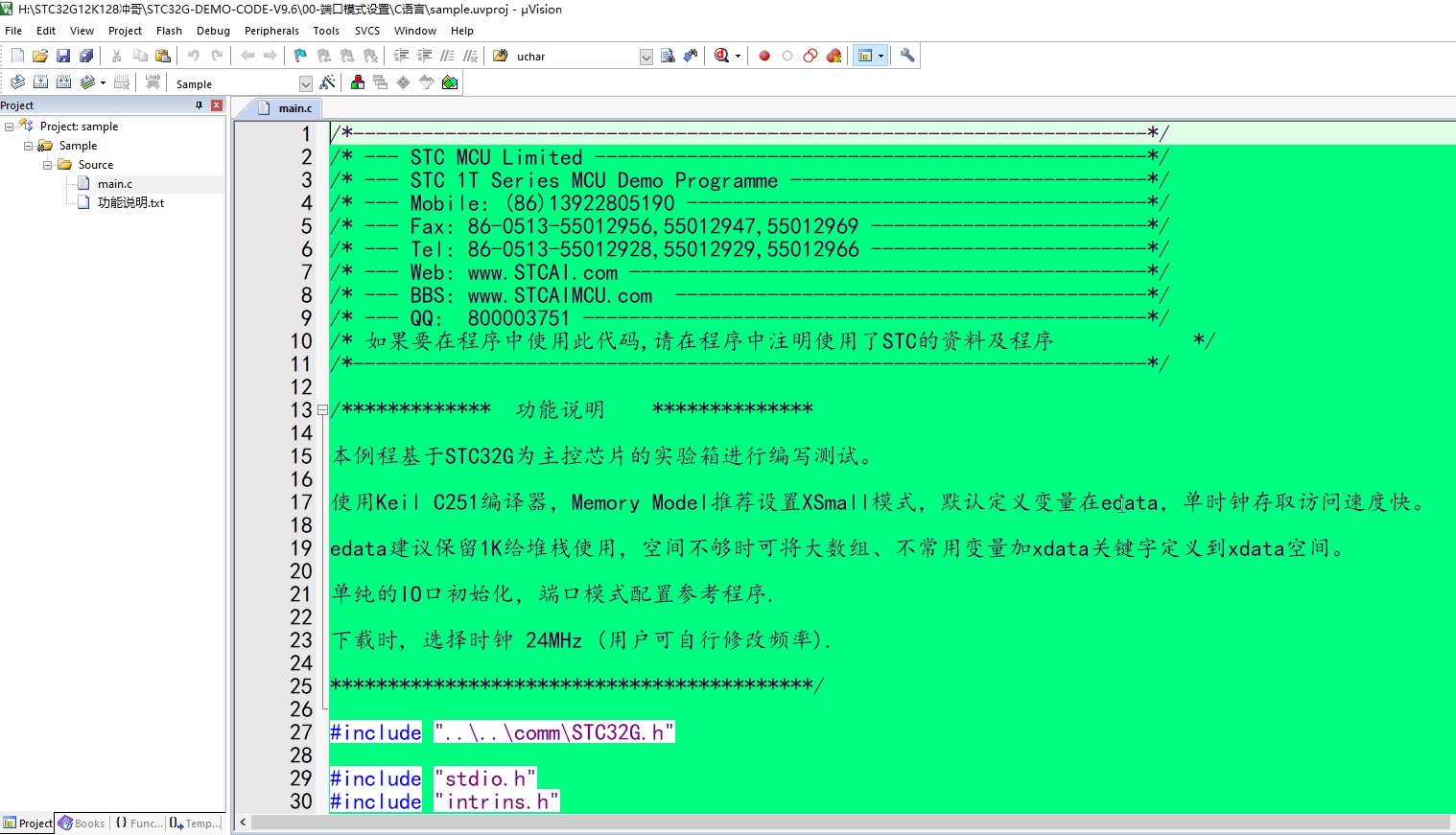Click the Find in Files binoculars-folder icon
This screenshot has height=835, width=1456.
[500, 56]
